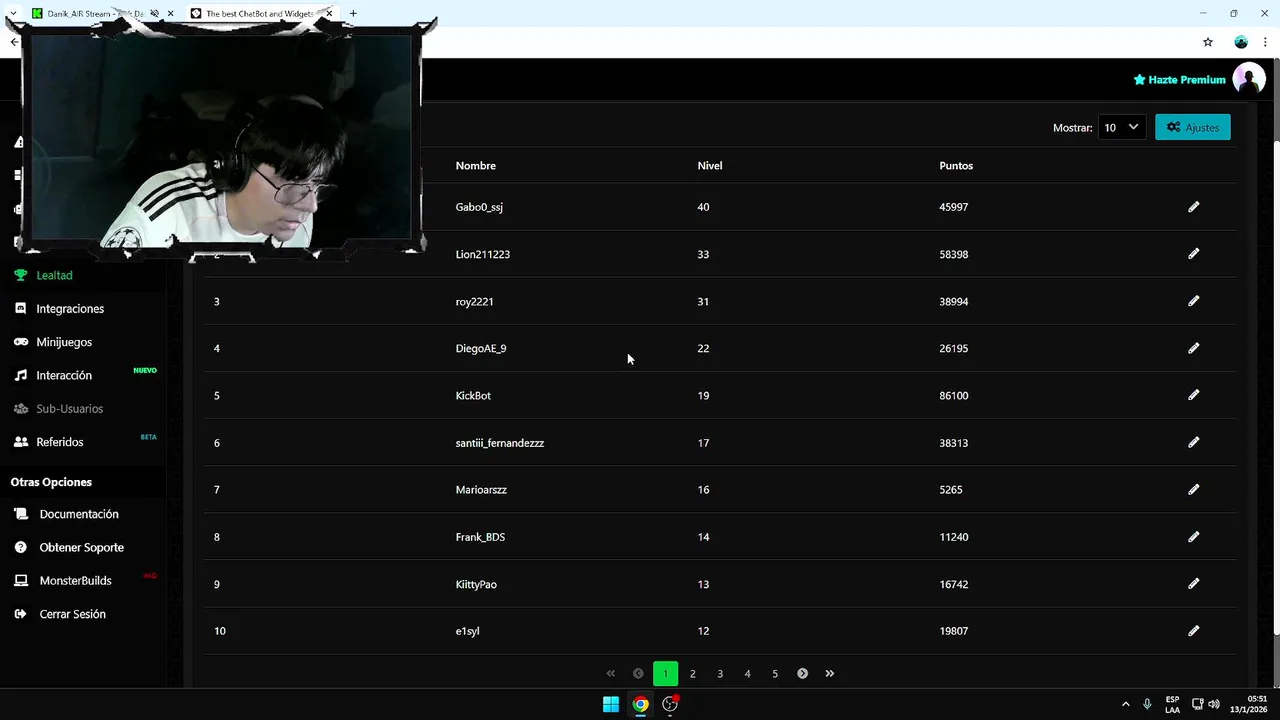Switch to The best ChatBot and Widgets tab
Screen dimensions: 1280x720
pyautogui.click(x=260, y=13)
